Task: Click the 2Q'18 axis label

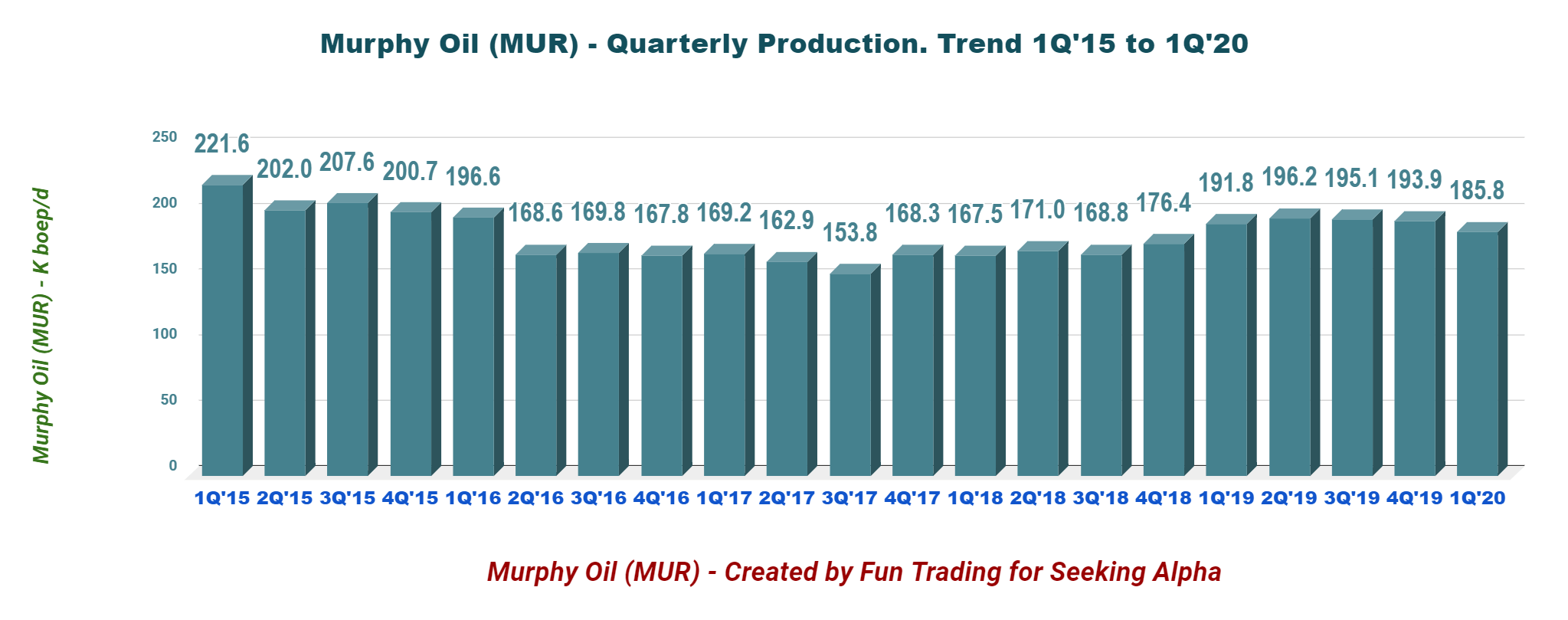Action: click(x=1038, y=498)
